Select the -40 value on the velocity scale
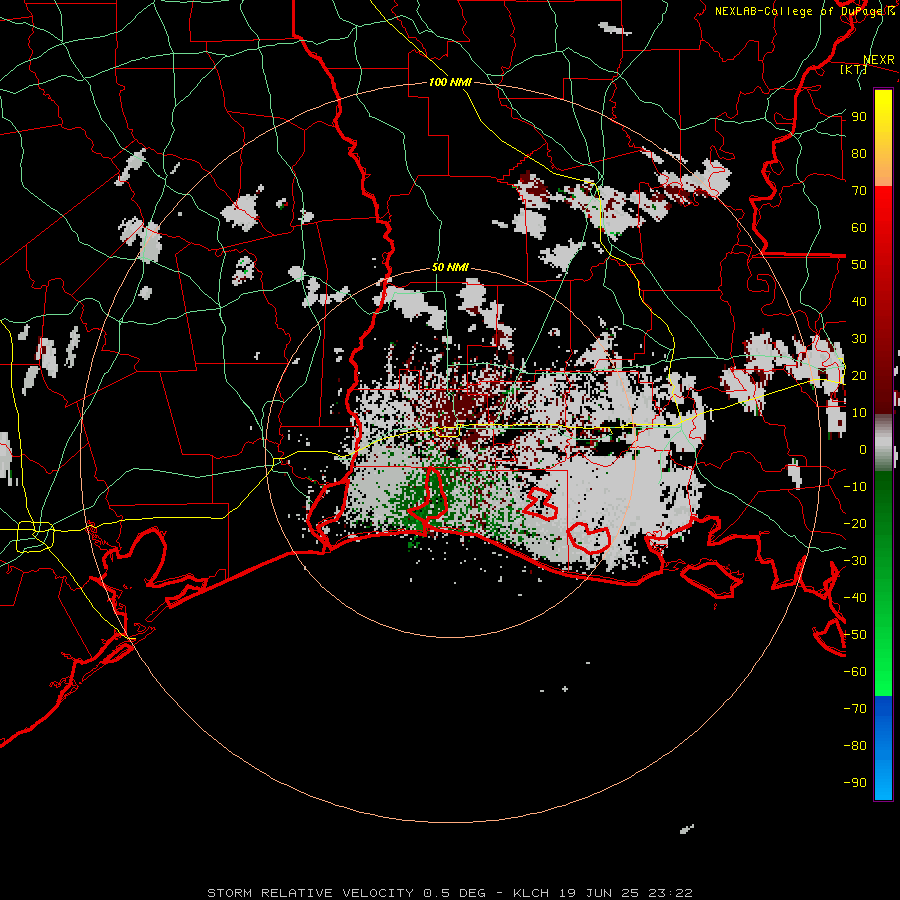This screenshot has height=900, width=900. tap(855, 598)
